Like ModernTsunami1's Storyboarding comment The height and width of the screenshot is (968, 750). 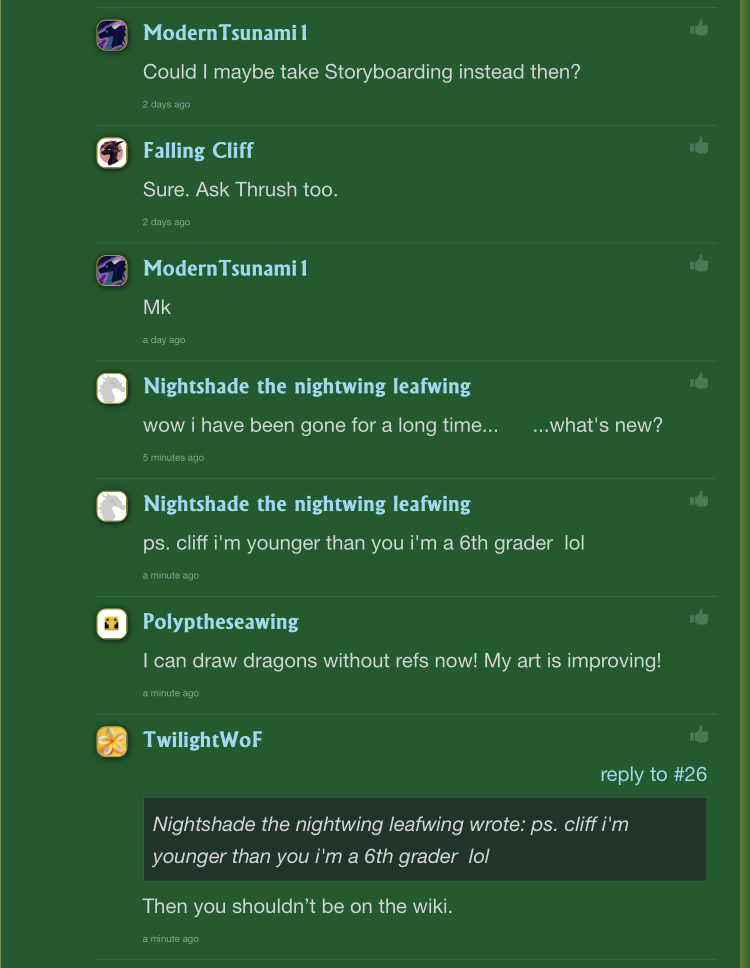point(699,29)
